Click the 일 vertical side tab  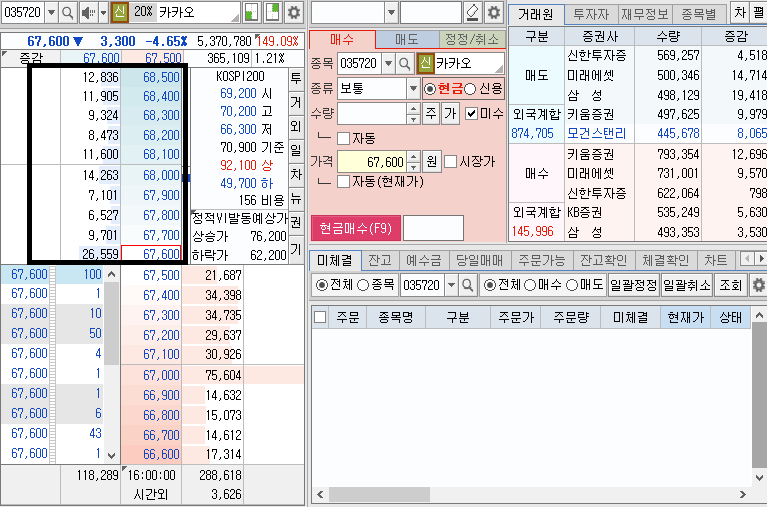[296, 150]
